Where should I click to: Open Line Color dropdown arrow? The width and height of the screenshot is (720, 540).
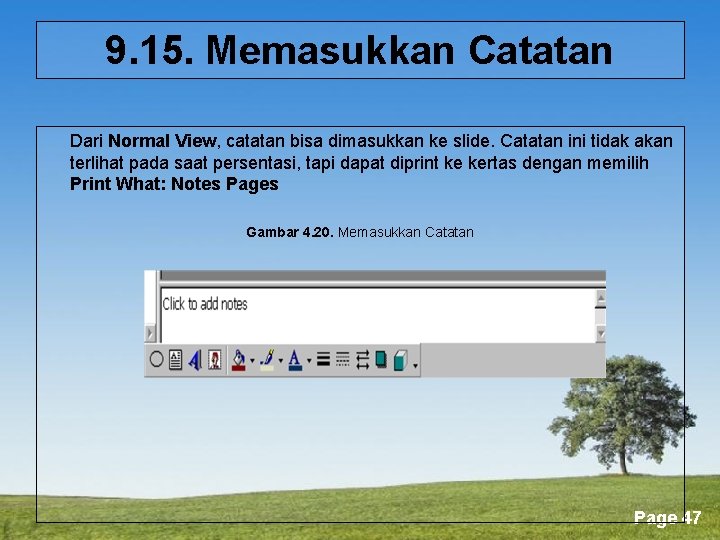(x=281, y=361)
